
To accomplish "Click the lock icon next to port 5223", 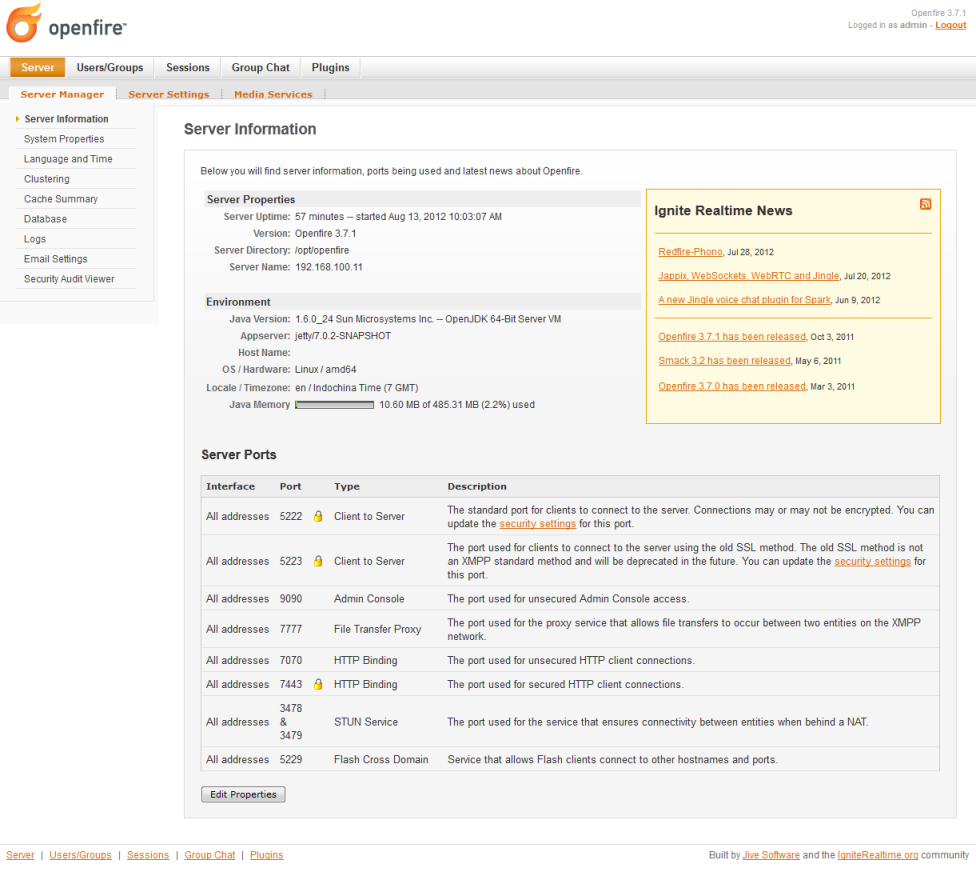I will coord(318,561).
